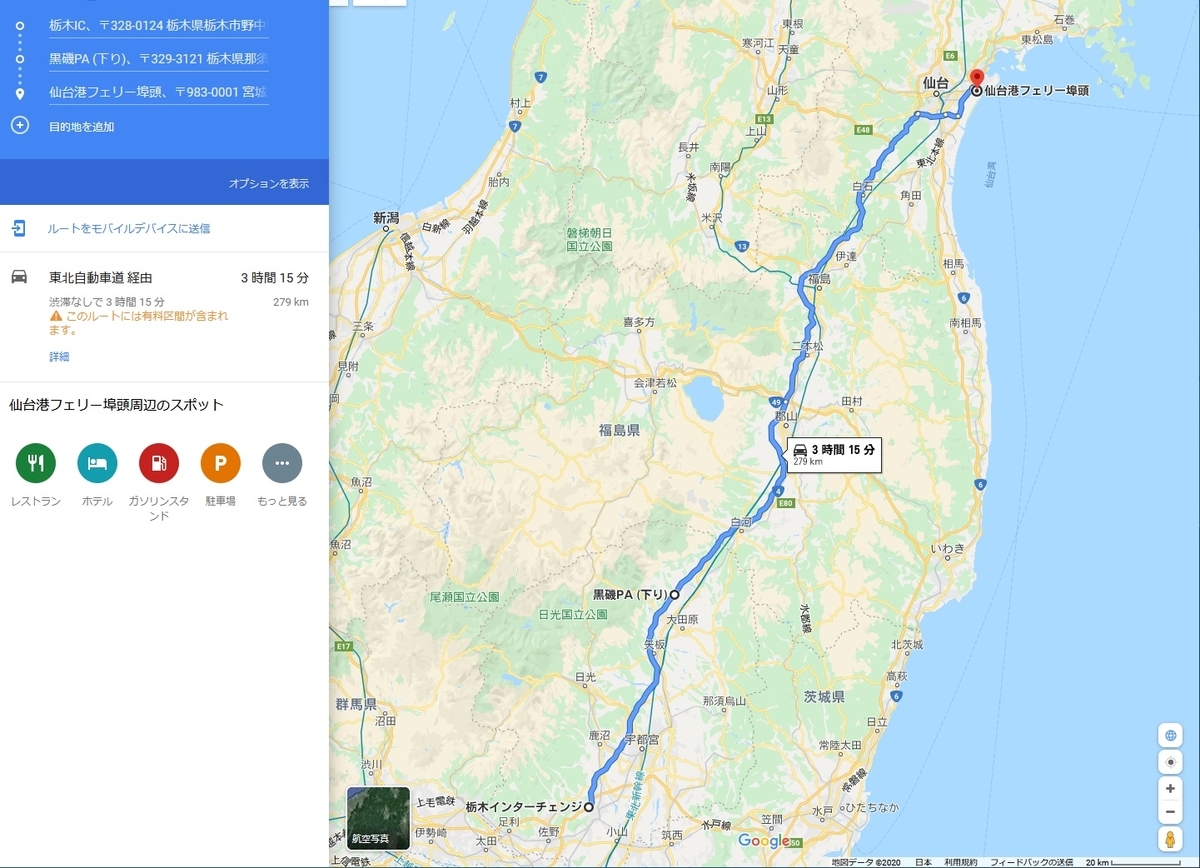Open the 利用規約 terms link
This screenshot has width=1200, height=868.
(961, 862)
